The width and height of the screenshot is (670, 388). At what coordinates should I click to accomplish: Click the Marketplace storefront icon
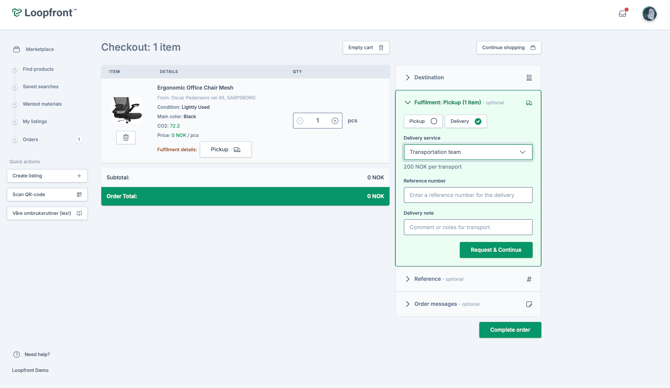(x=16, y=49)
